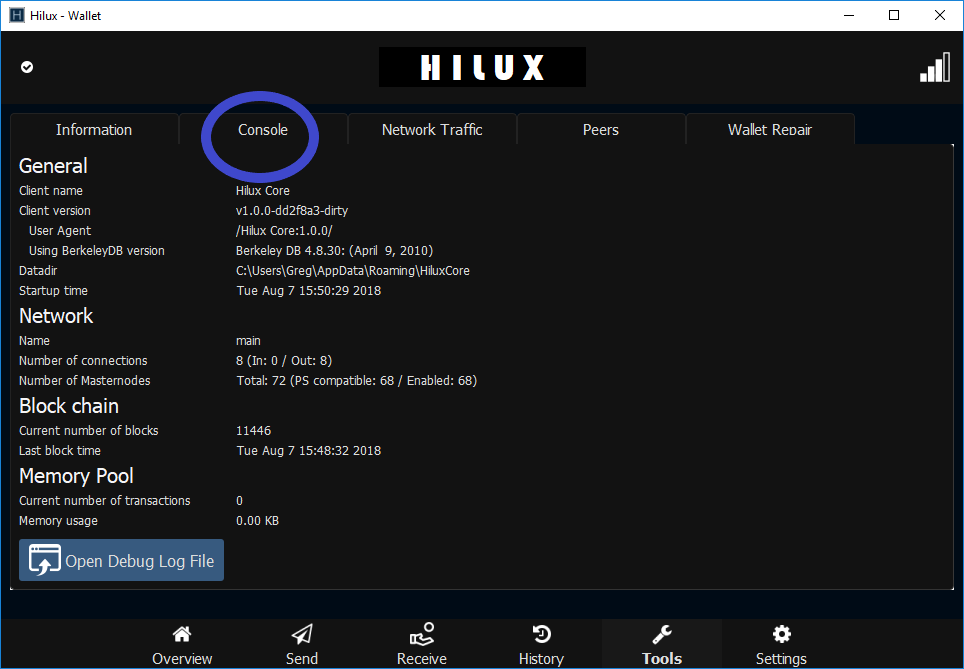Click the Datadir label

coord(38,271)
